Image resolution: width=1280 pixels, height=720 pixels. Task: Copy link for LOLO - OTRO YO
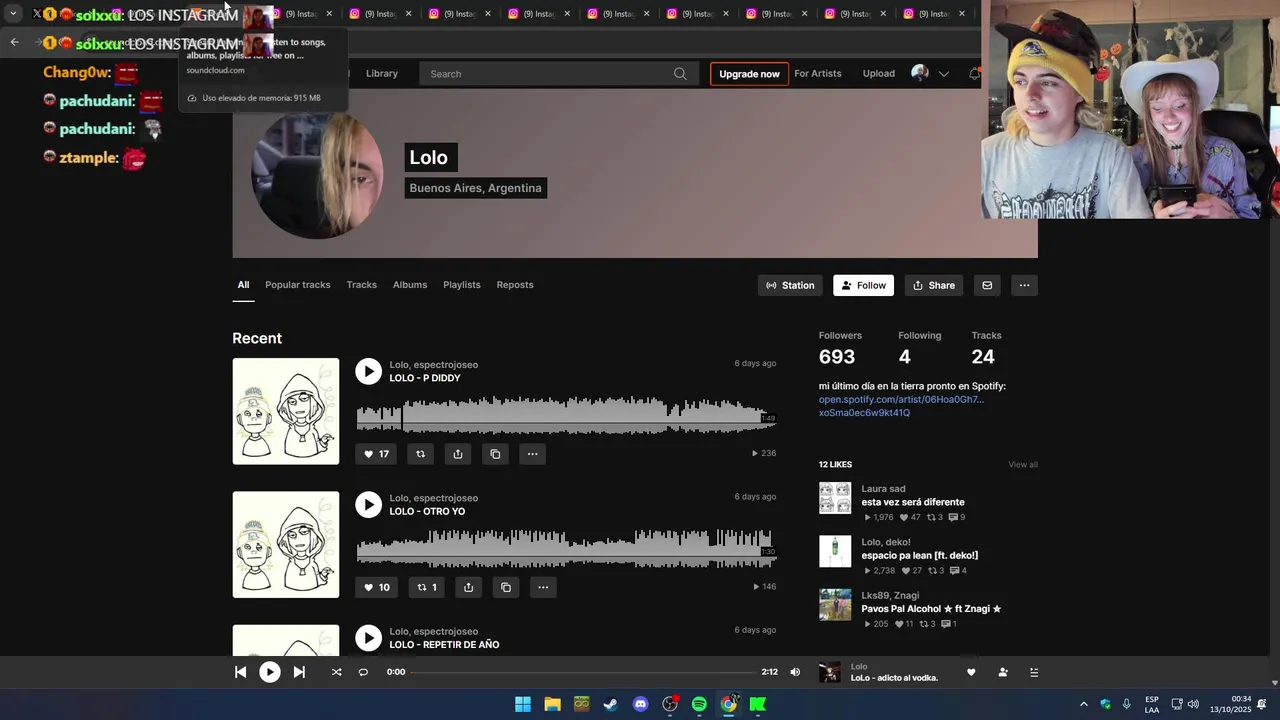pyautogui.click(x=505, y=587)
